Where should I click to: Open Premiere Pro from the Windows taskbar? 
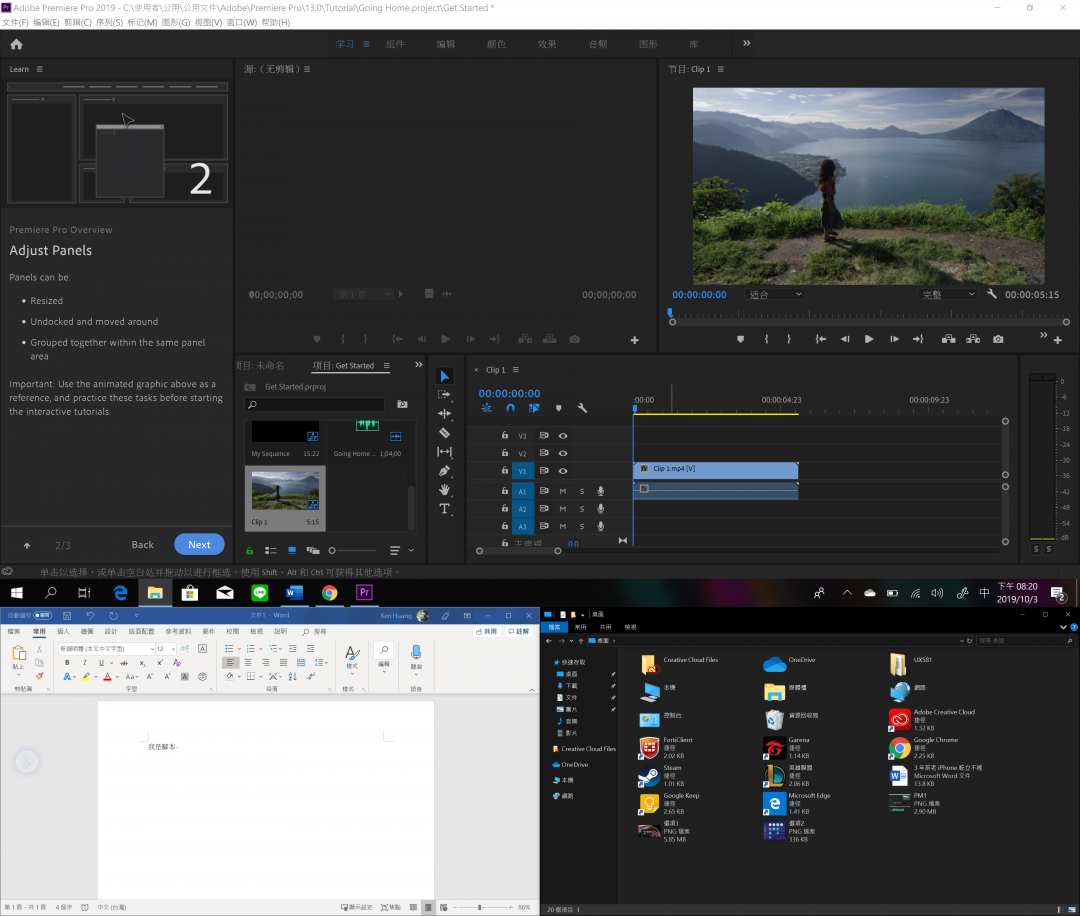(x=364, y=593)
